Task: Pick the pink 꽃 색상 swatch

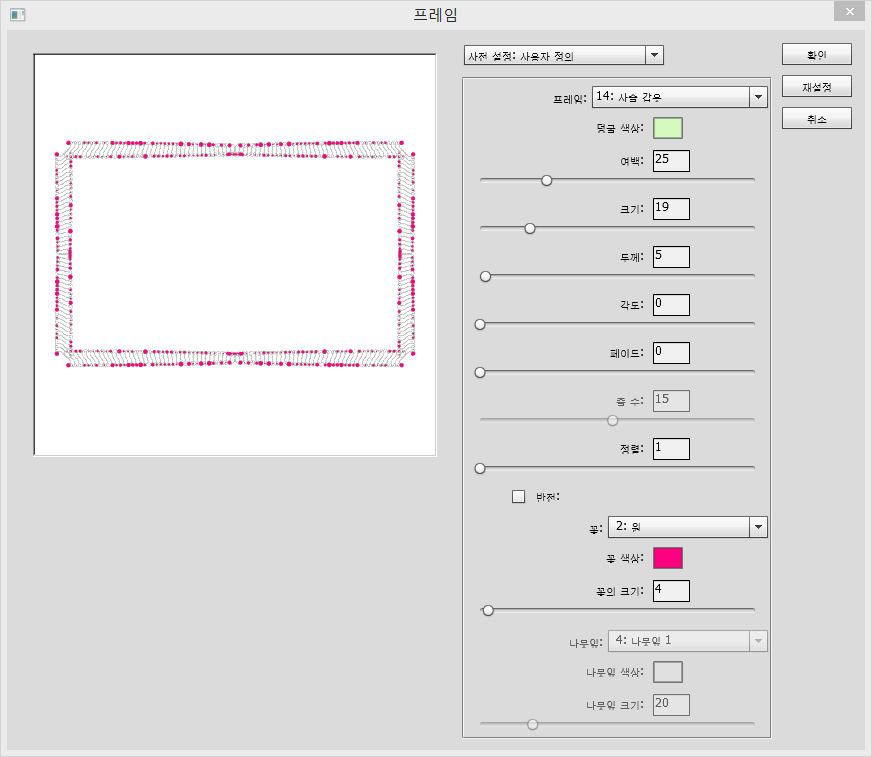Action: coord(668,558)
